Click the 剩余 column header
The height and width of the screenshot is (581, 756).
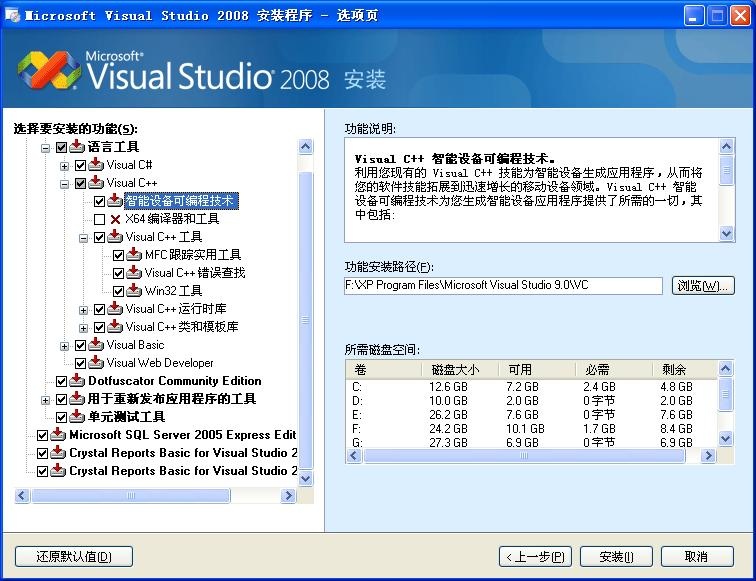686,370
